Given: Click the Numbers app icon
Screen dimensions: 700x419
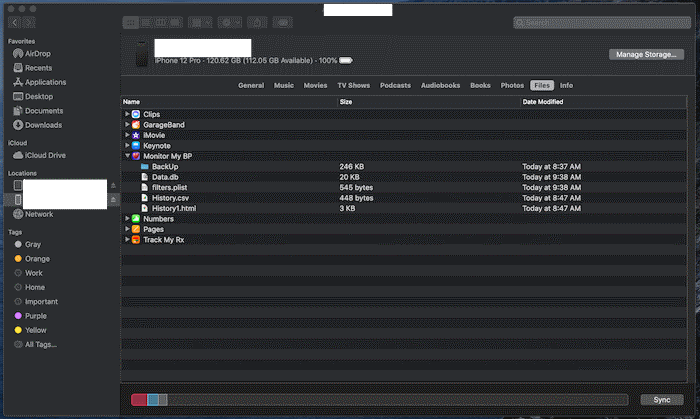Looking at the screenshot, I should pos(136,219).
